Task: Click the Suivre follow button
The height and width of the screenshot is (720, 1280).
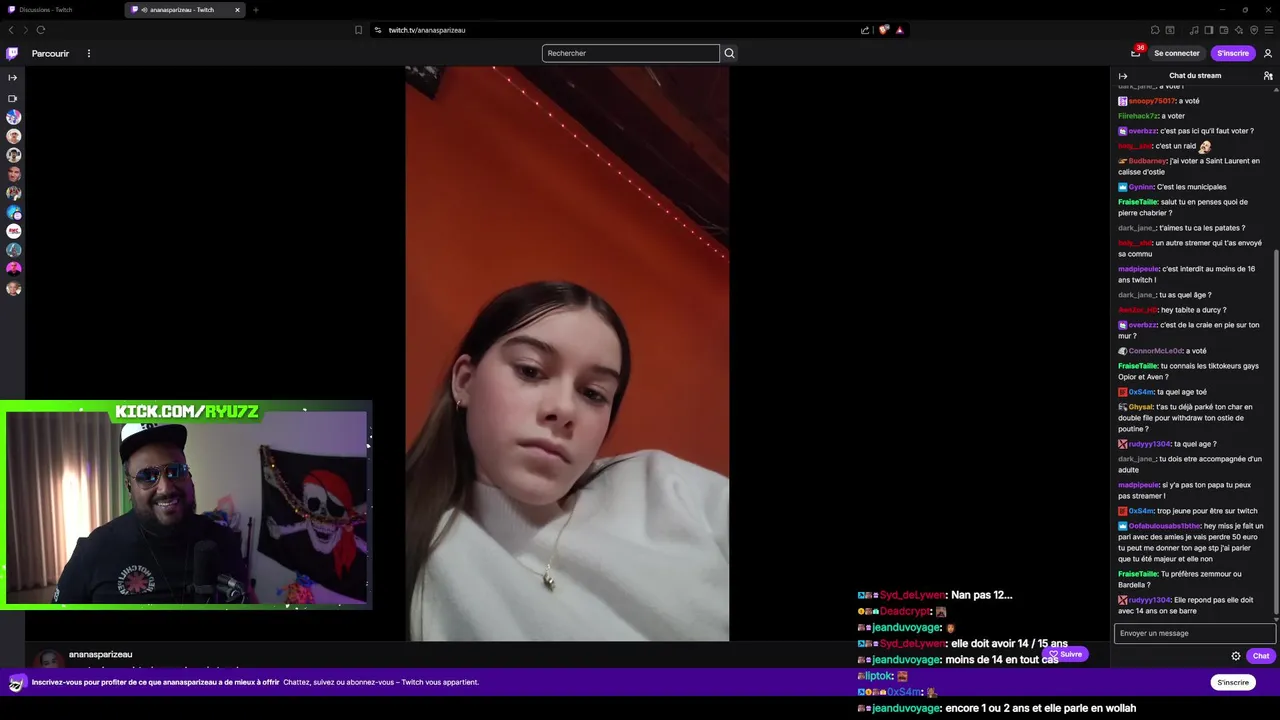Action: (x=1066, y=654)
